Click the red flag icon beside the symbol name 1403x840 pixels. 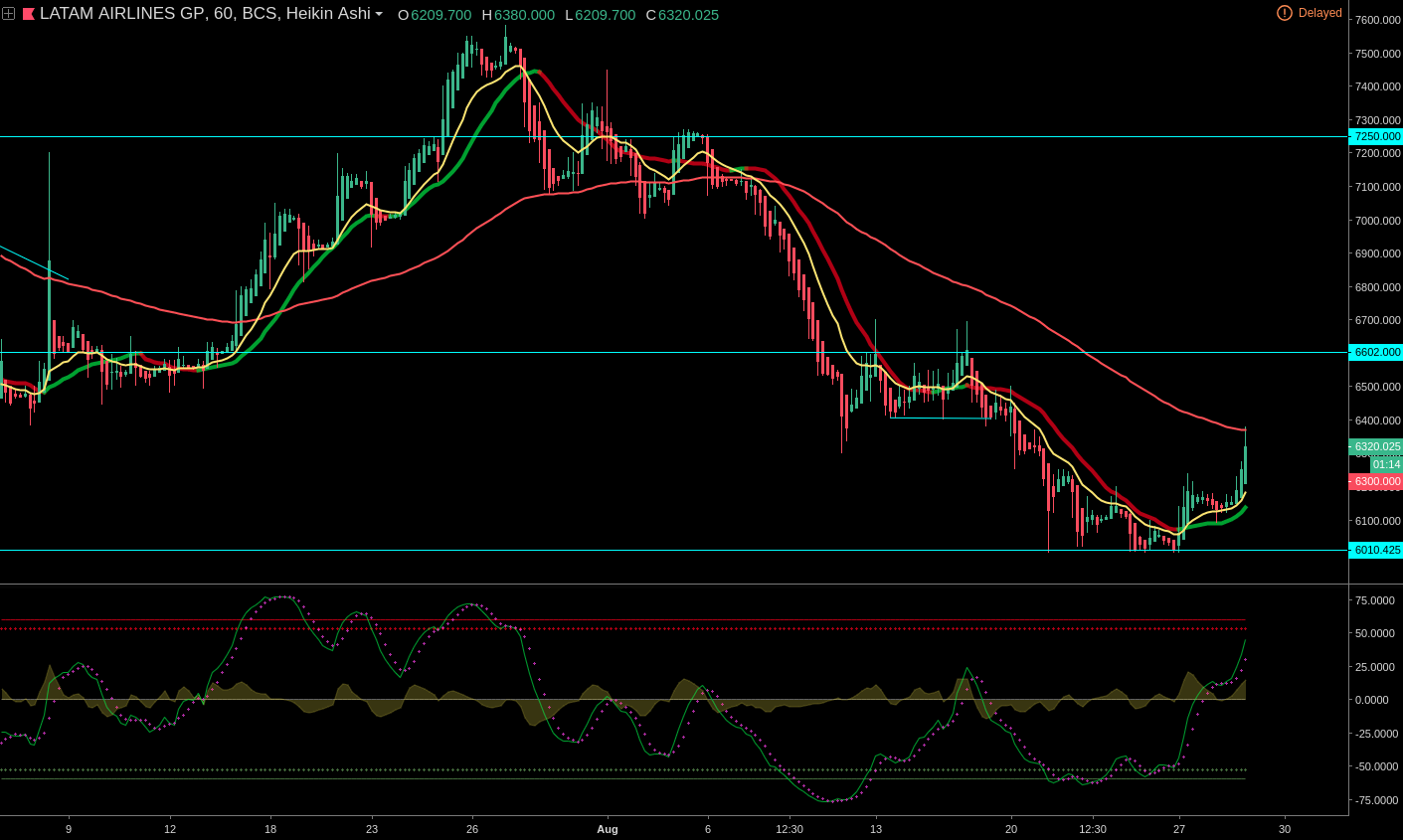click(x=29, y=14)
